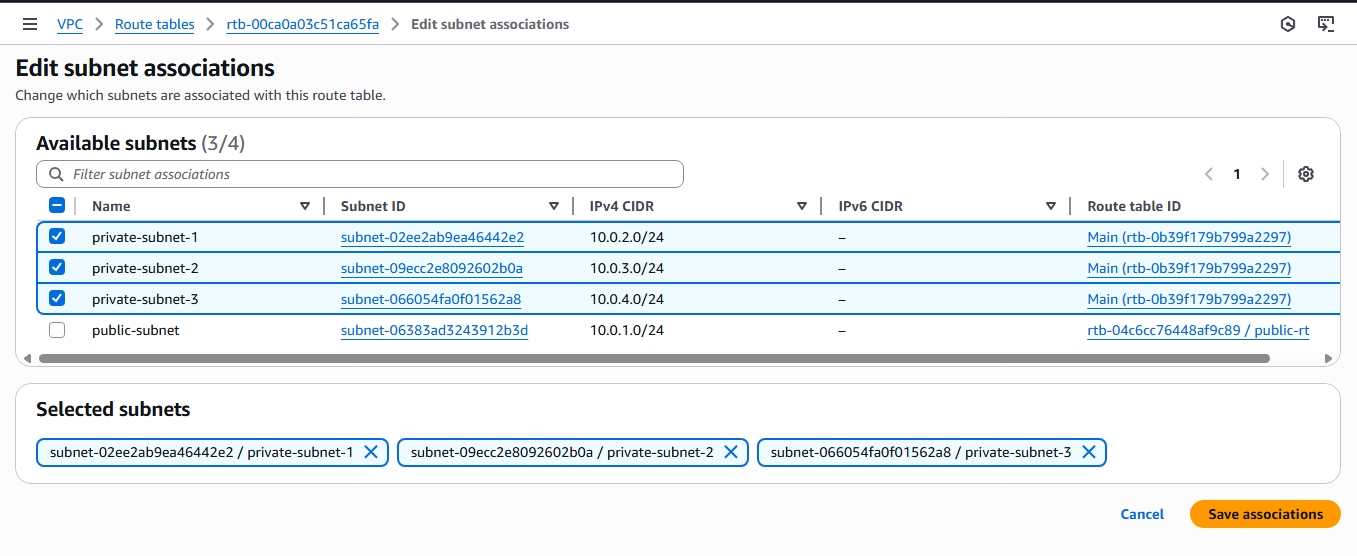This screenshot has height=556, width=1357.
Task: Check the public-subnet checkbox
Action: pos(57,330)
